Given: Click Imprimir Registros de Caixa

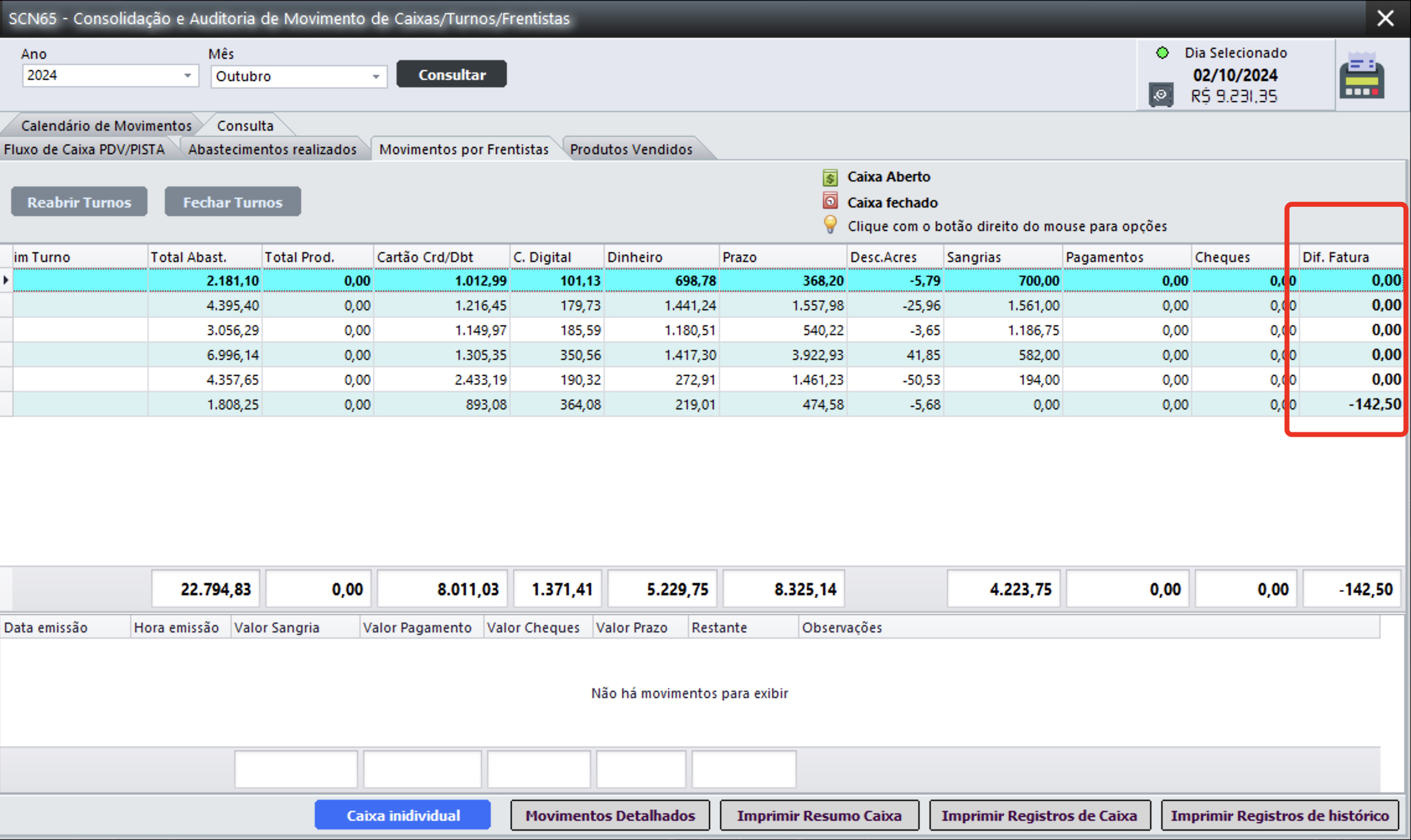Looking at the screenshot, I should [x=1040, y=815].
